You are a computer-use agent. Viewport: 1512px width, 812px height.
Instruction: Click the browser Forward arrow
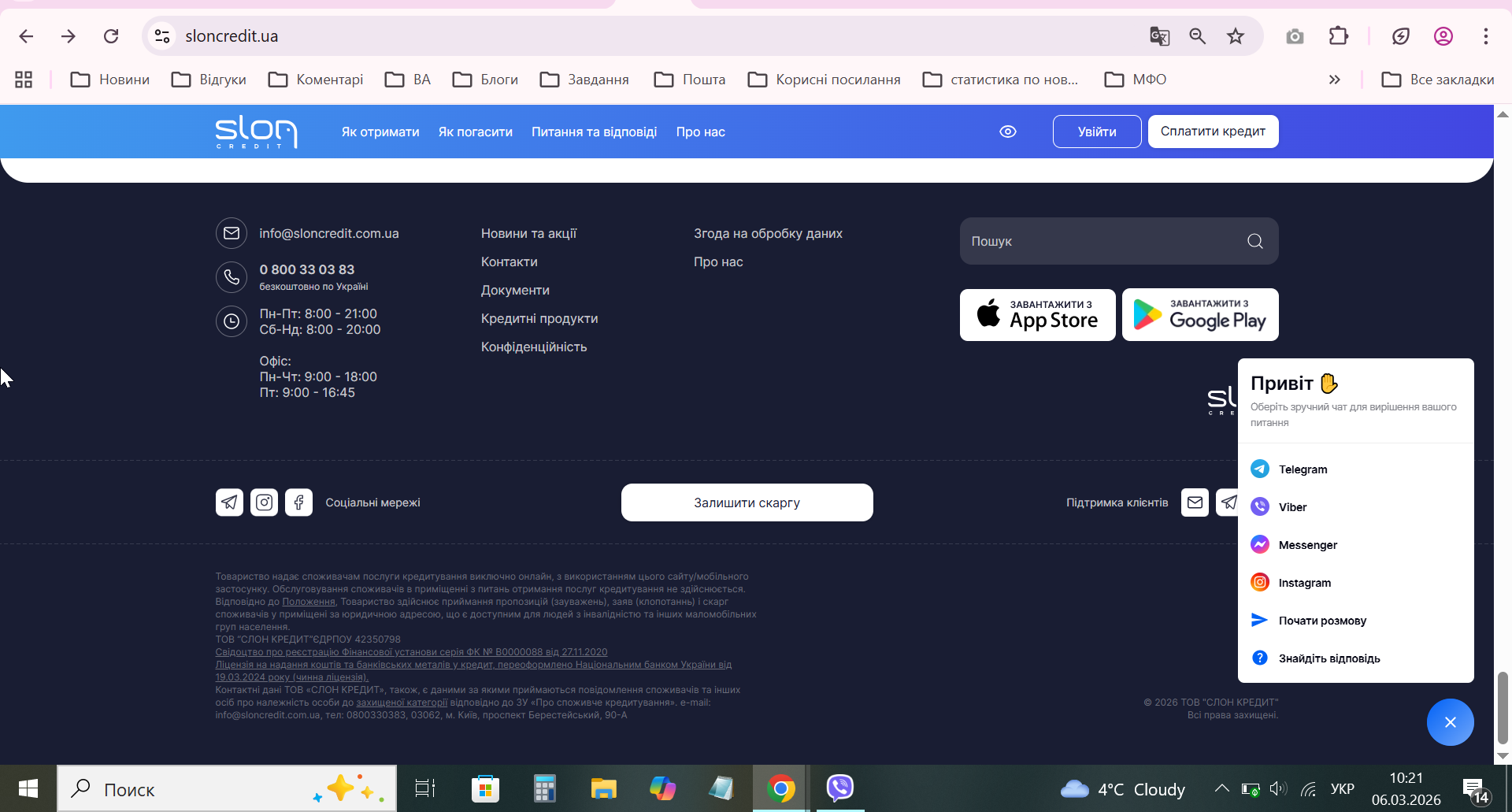[69, 36]
